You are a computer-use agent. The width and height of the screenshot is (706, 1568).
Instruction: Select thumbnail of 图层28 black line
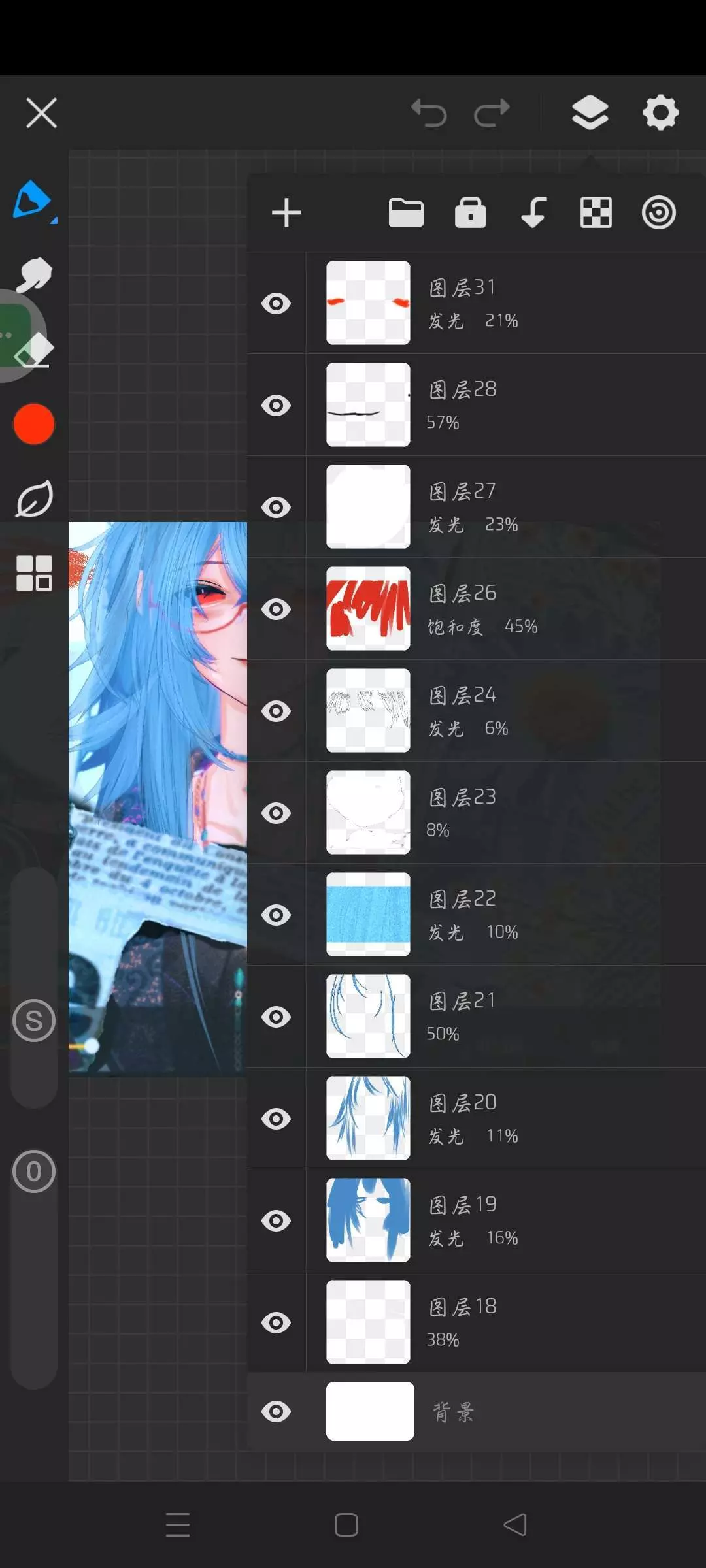[x=368, y=404]
